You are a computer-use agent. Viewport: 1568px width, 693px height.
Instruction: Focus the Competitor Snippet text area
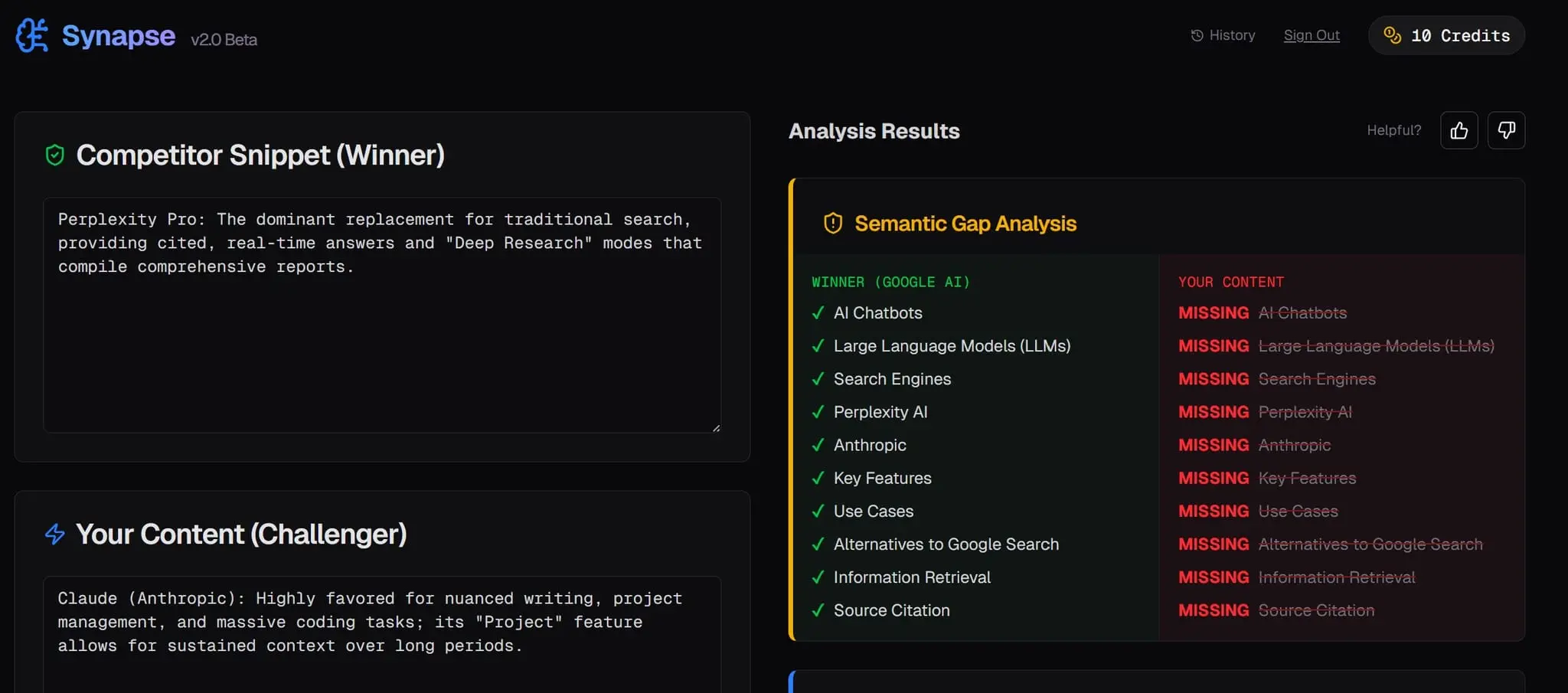[x=382, y=315]
